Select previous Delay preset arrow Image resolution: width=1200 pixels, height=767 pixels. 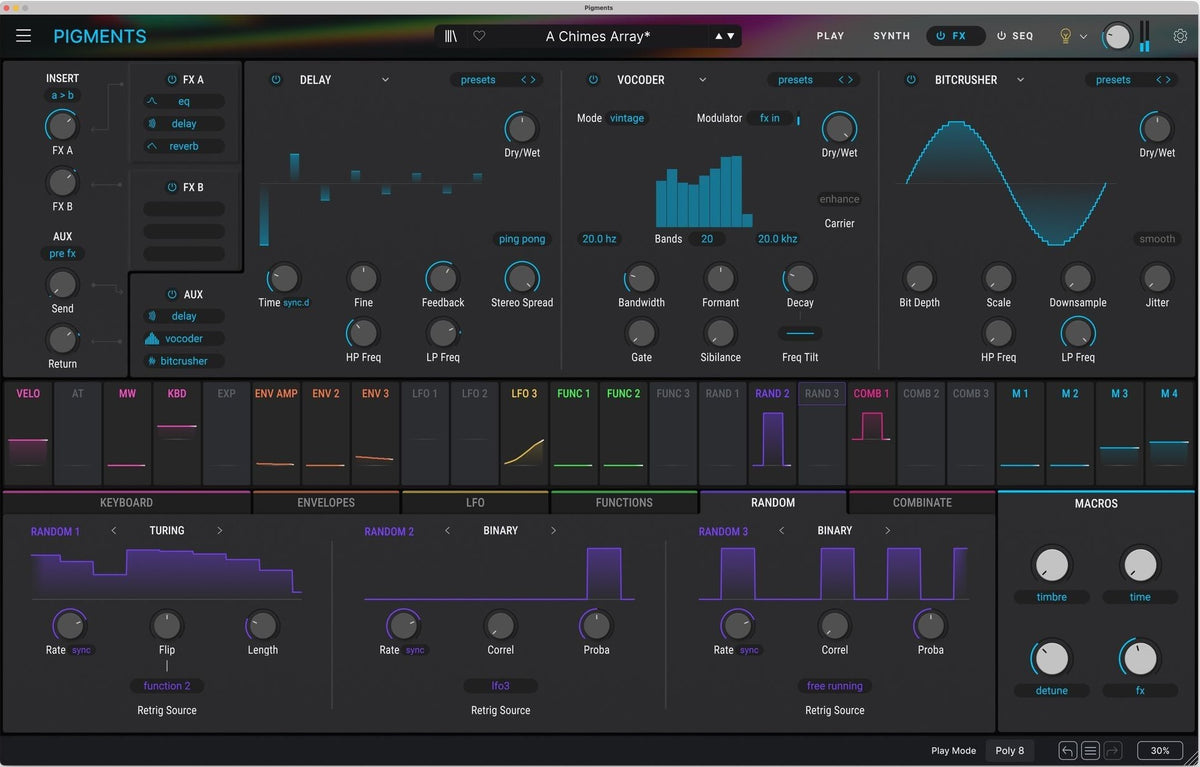click(525, 80)
